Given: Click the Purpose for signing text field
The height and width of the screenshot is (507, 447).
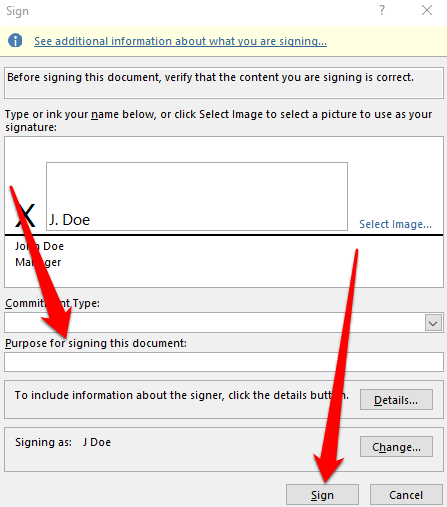Looking at the screenshot, I should (224, 362).
